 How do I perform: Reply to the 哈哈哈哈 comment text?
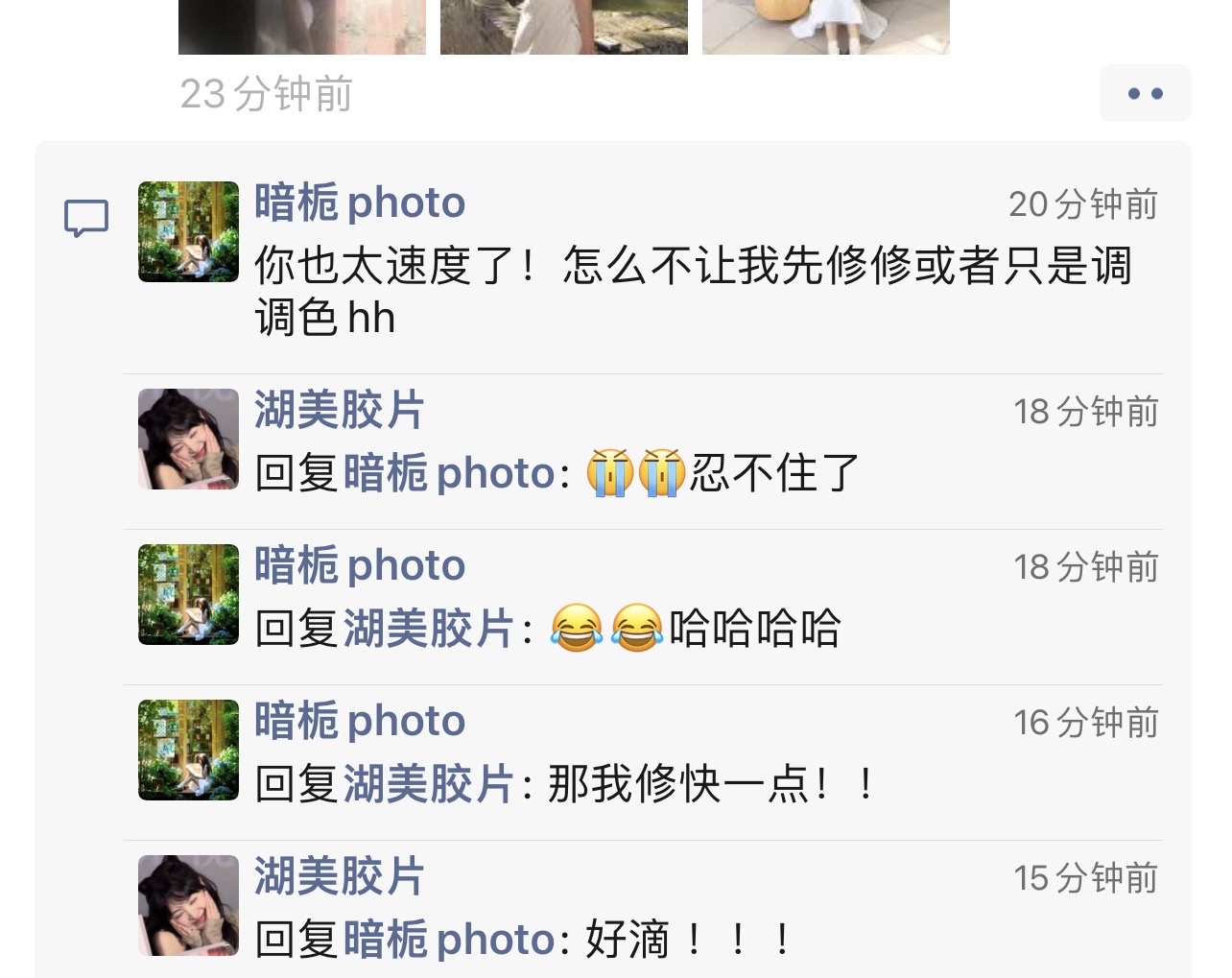coord(754,629)
